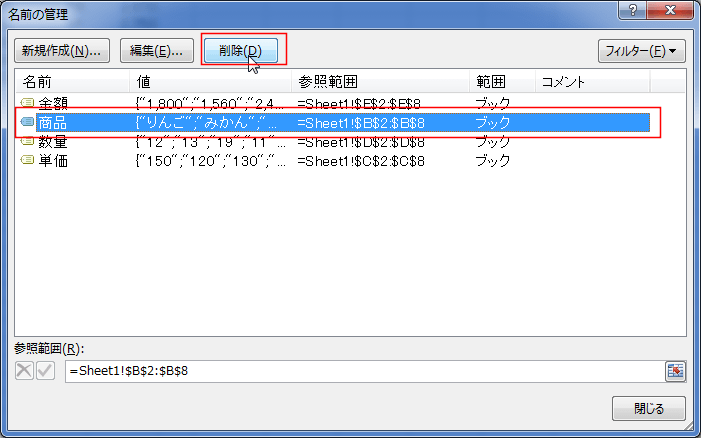Click the name tag icon beside 数量
This screenshot has width=701, height=438.
pyautogui.click(x=28, y=141)
